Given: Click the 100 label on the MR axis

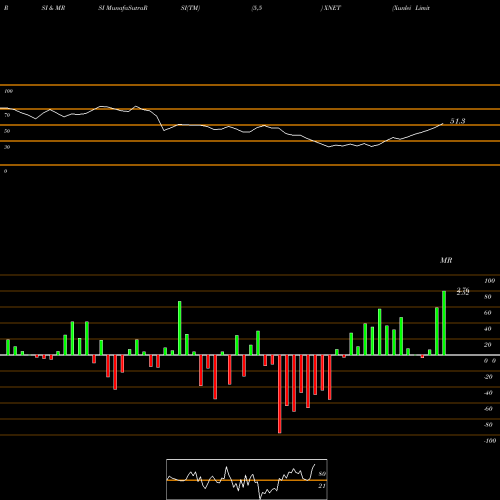Looking at the screenshot, I should point(489,281).
